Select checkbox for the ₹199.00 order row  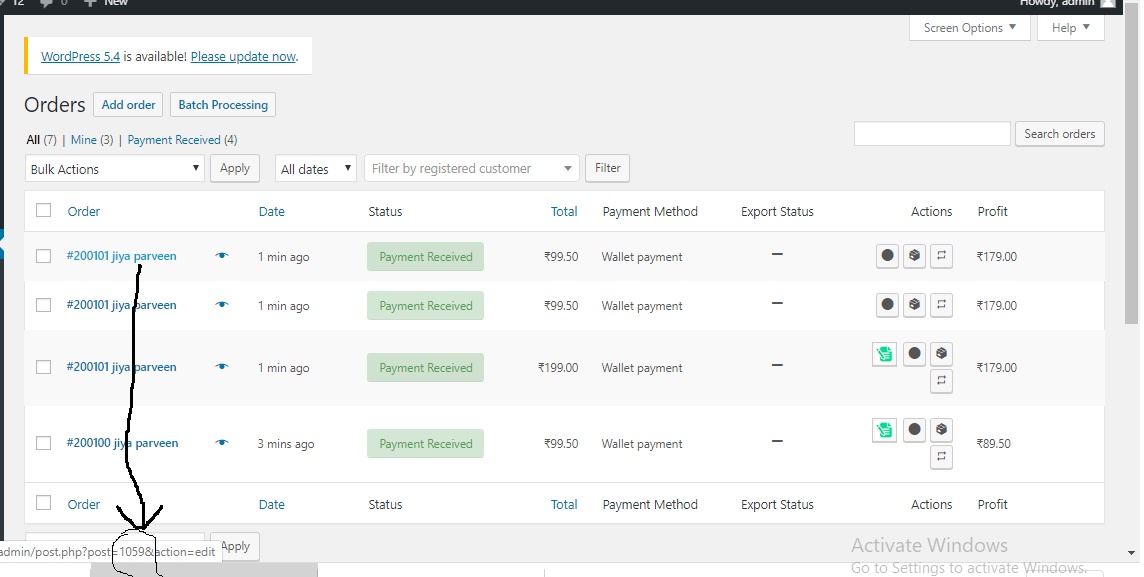click(x=44, y=367)
